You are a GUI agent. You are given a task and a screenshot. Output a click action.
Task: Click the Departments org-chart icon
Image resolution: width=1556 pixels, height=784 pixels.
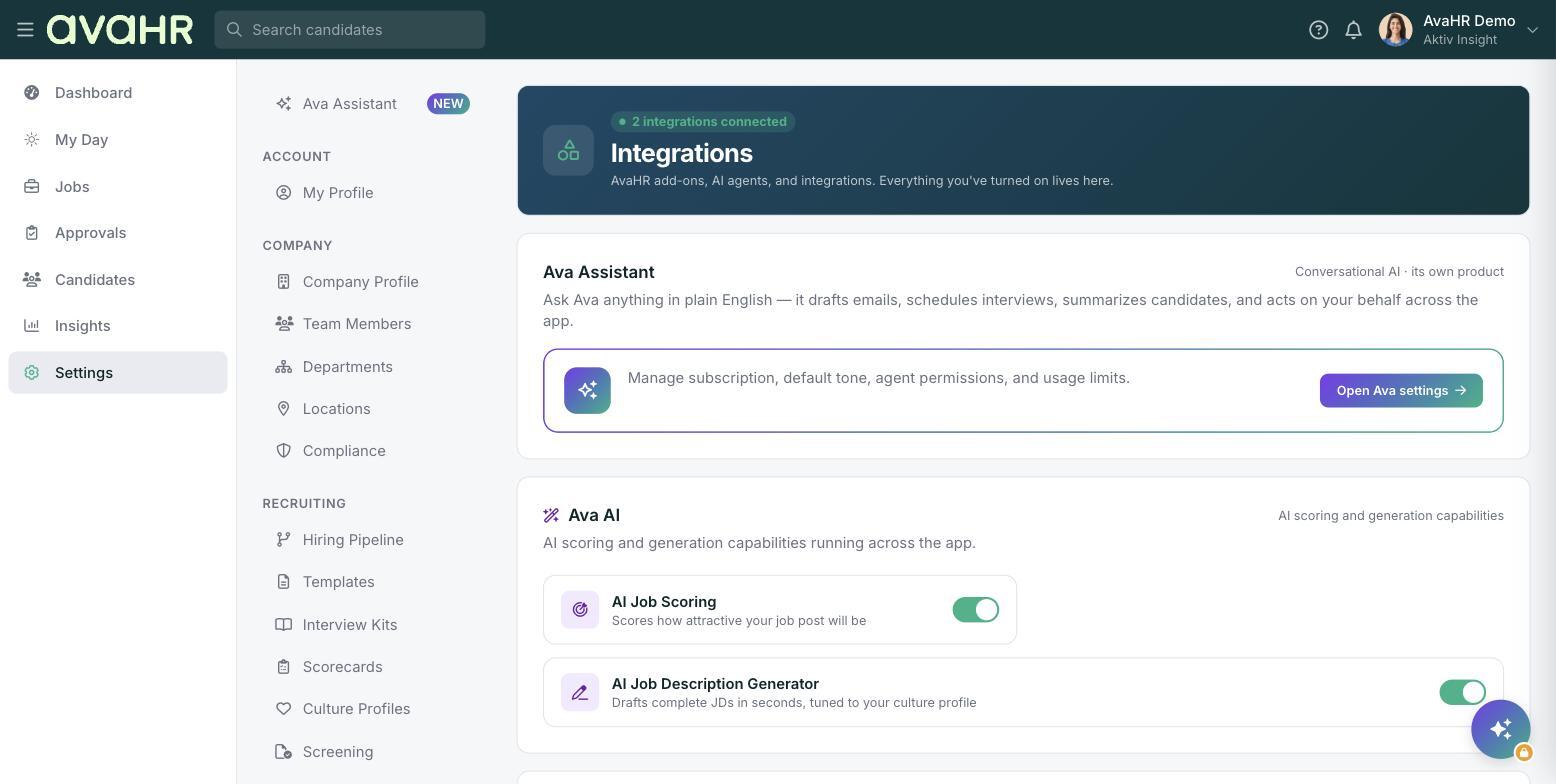(x=284, y=367)
